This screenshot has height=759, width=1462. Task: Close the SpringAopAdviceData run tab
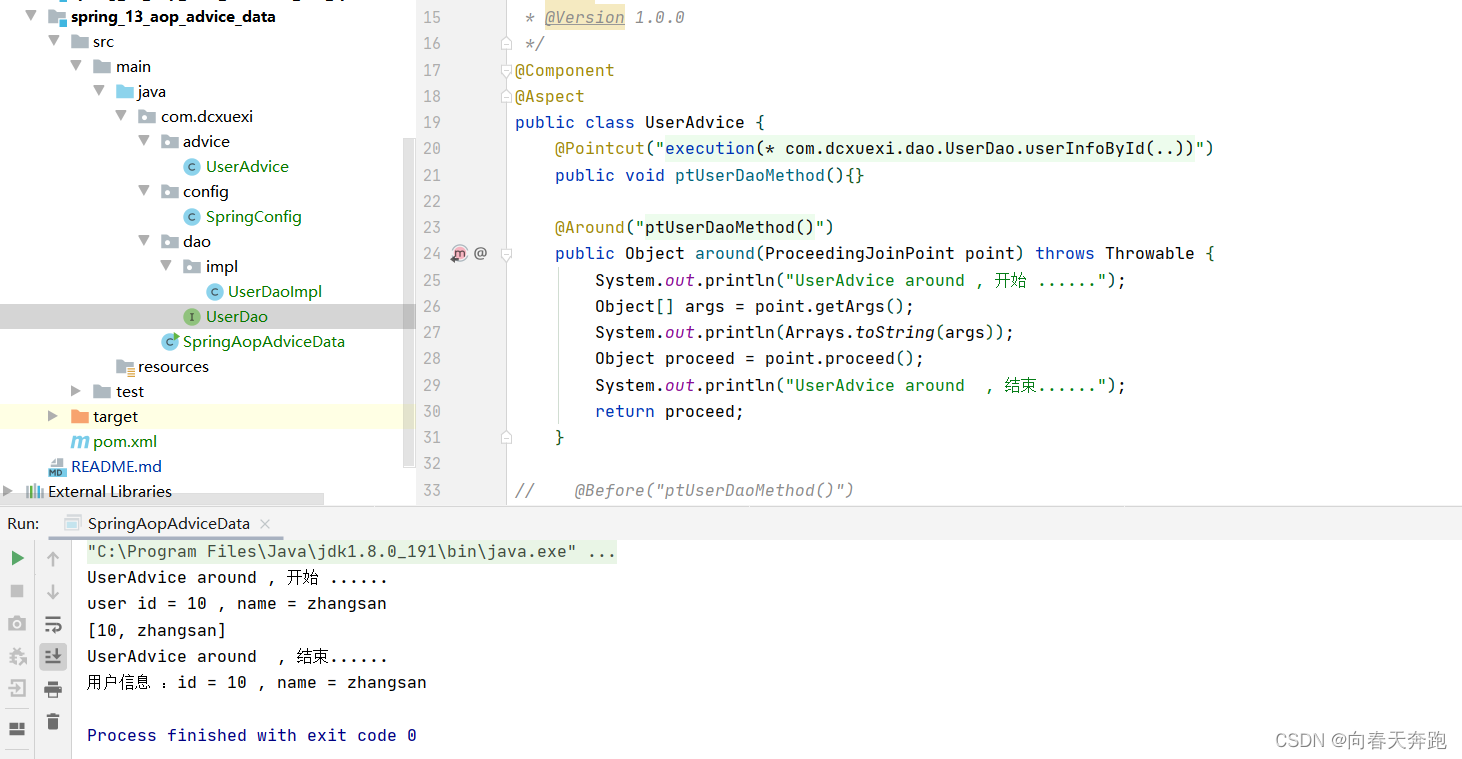265,524
